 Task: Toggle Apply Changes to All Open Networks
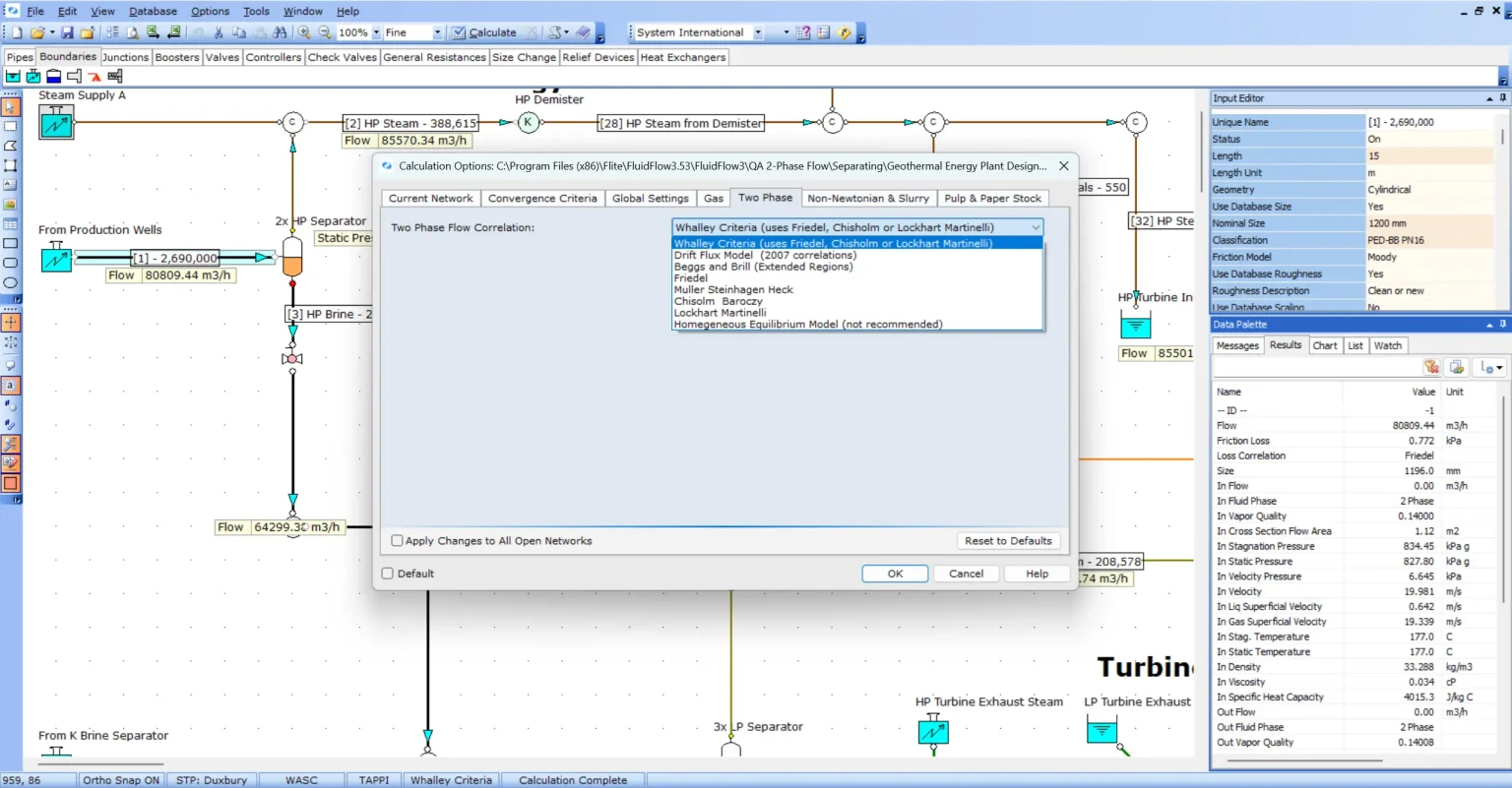click(398, 541)
